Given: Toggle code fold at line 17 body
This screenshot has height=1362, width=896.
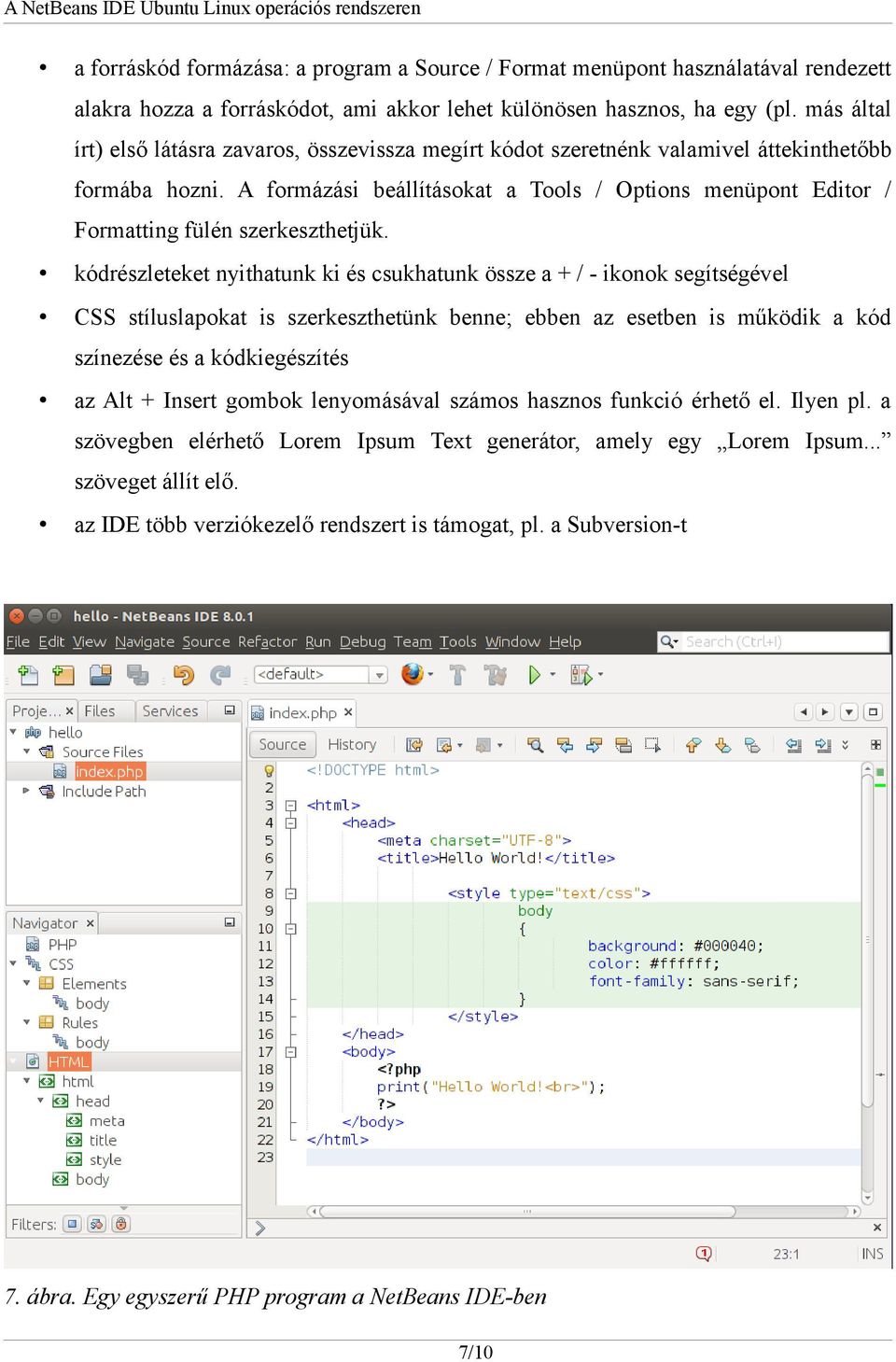Looking at the screenshot, I should point(290,1052).
